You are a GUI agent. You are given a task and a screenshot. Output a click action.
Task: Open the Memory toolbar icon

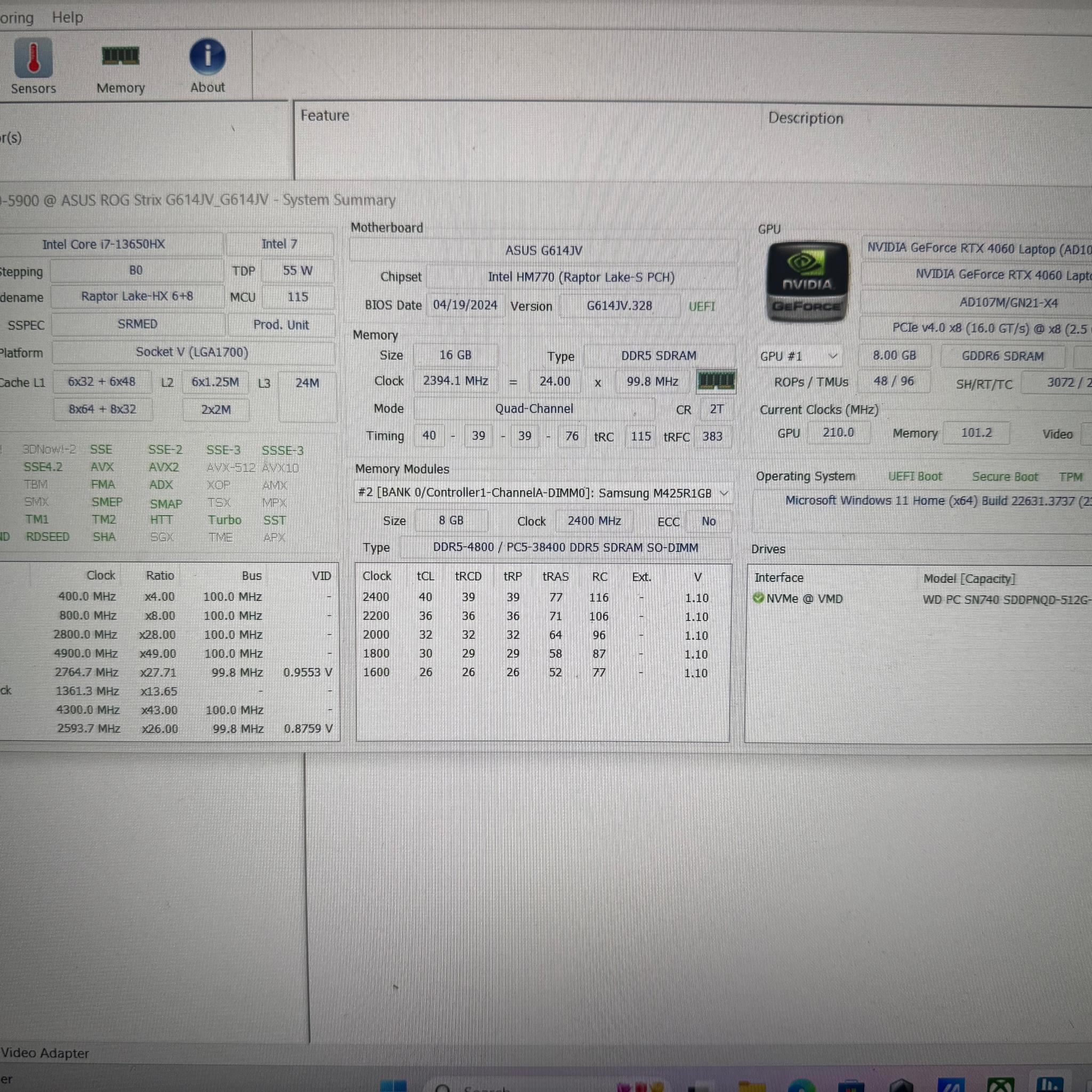pyautogui.click(x=121, y=69)
